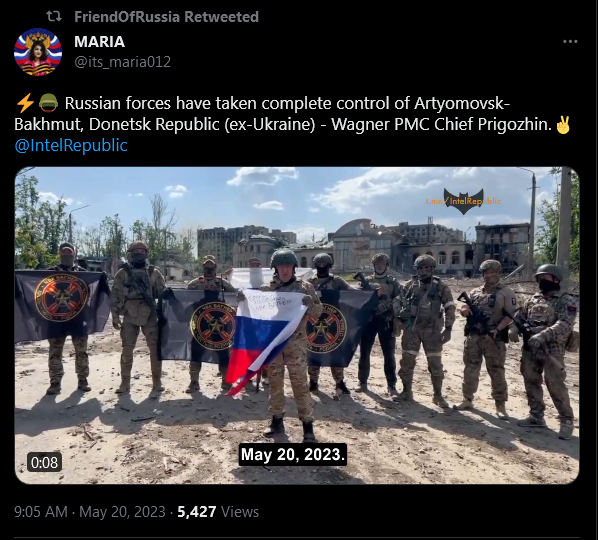The height and width of the screenshot is (540, 598).
Task: Click the victory hand emoji
Action: point(563,125)
